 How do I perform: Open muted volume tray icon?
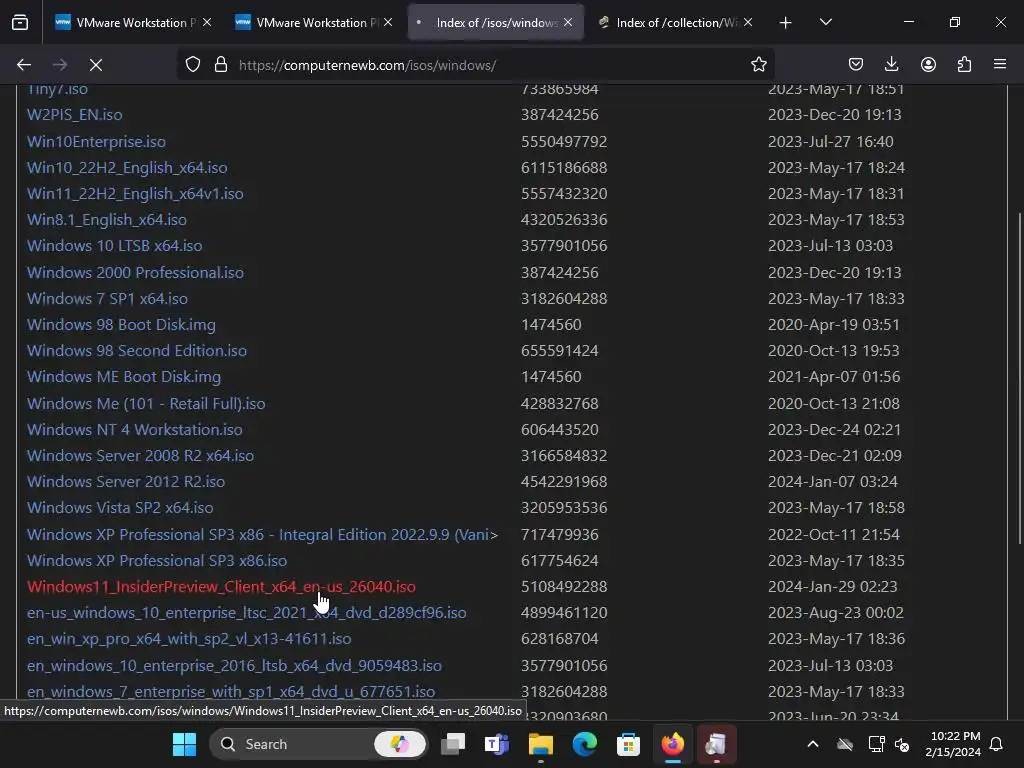coord(902,744)
